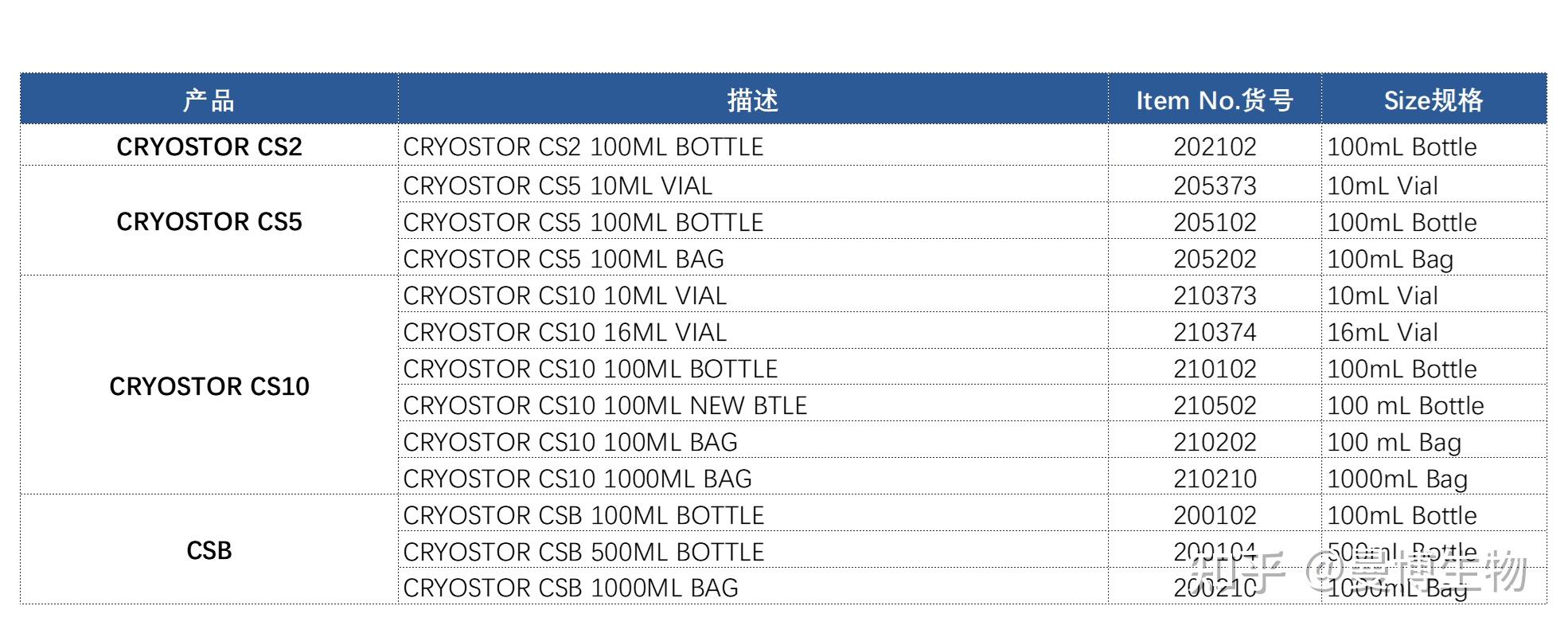Click the Item No.货号 column header
The height and width of the screenshot is (637, 1568).
1215,100
